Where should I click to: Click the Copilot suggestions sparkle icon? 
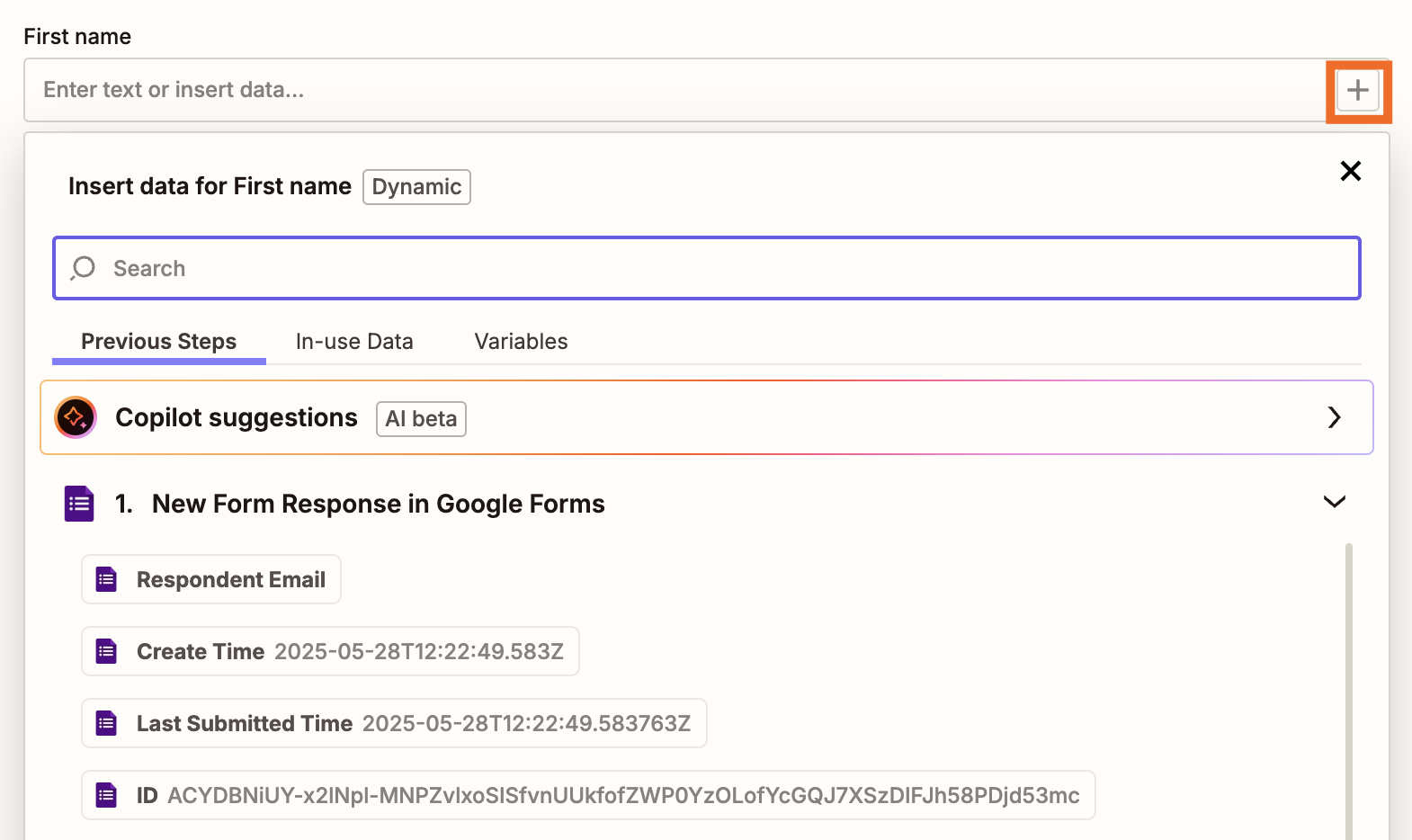coord(76,417)
